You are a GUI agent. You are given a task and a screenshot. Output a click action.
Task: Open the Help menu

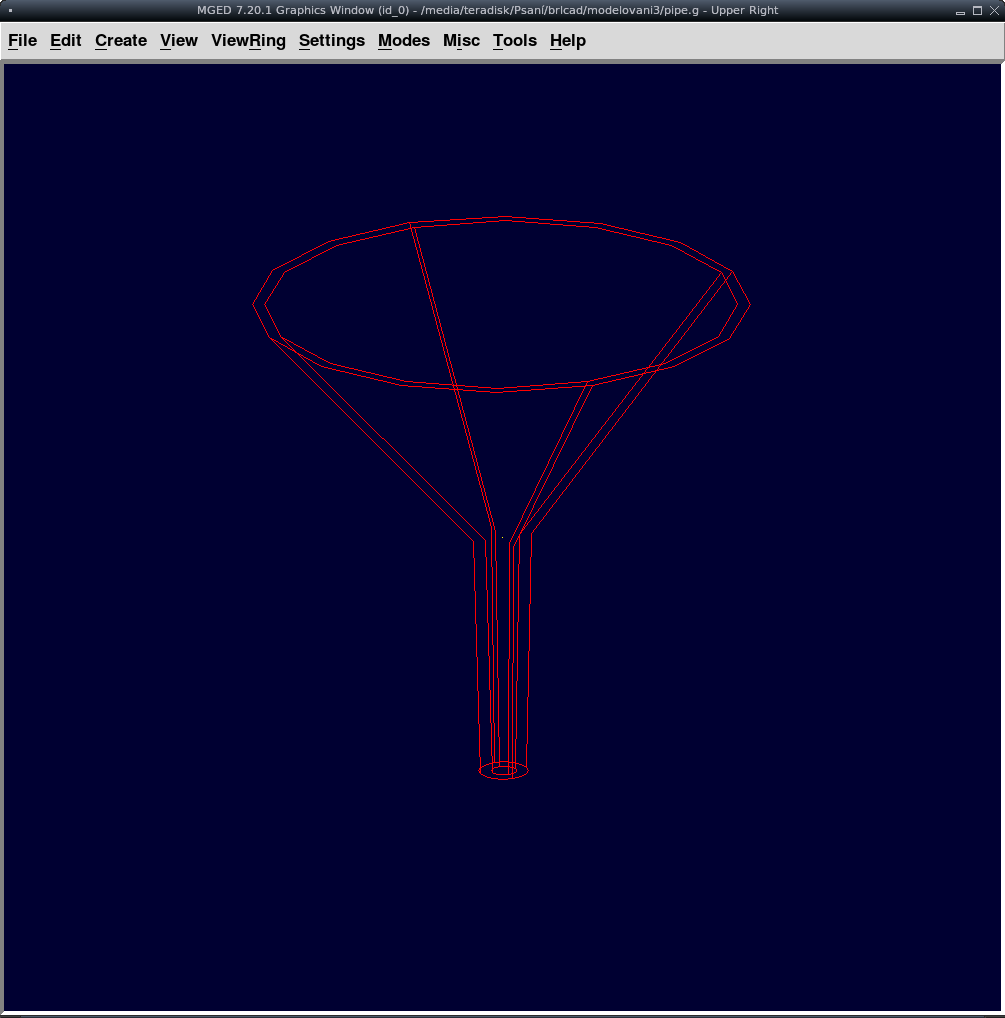coord(567,41)
